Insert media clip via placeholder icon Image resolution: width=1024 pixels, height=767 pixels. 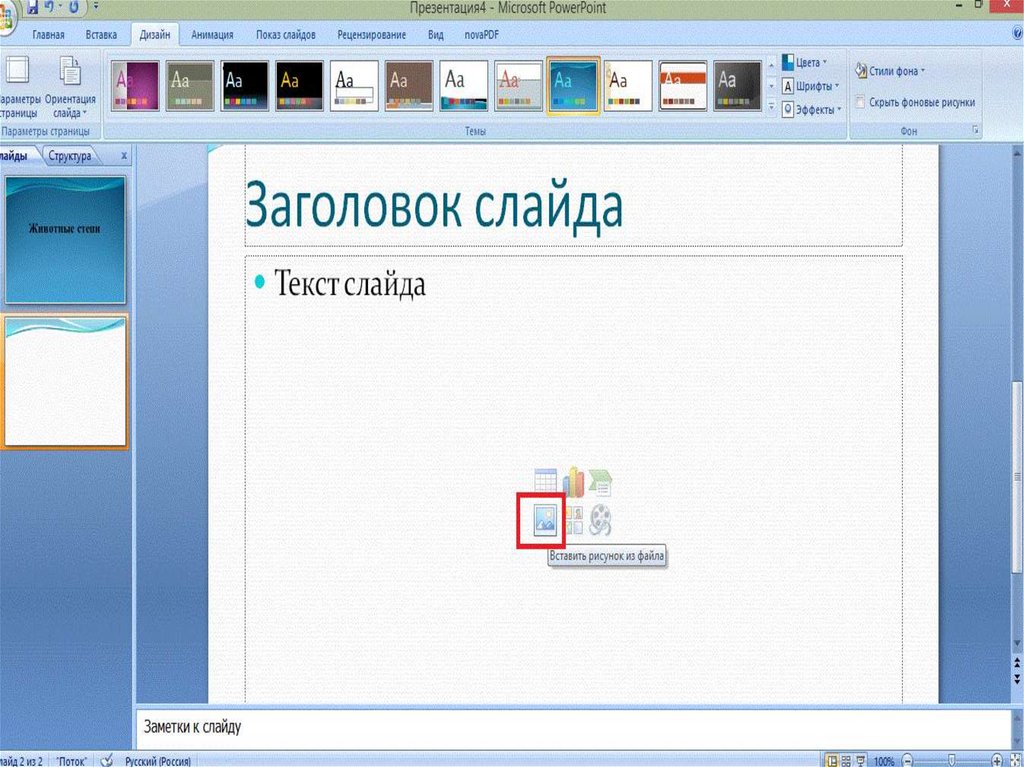(600, 520)
